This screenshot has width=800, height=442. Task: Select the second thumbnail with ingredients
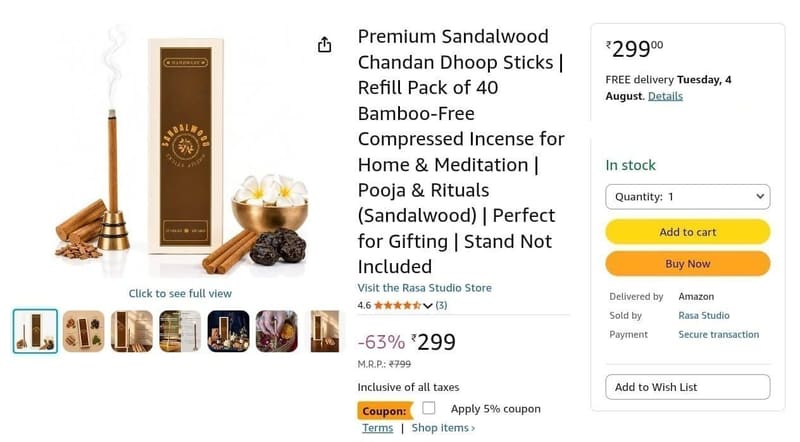coord(84,331)
